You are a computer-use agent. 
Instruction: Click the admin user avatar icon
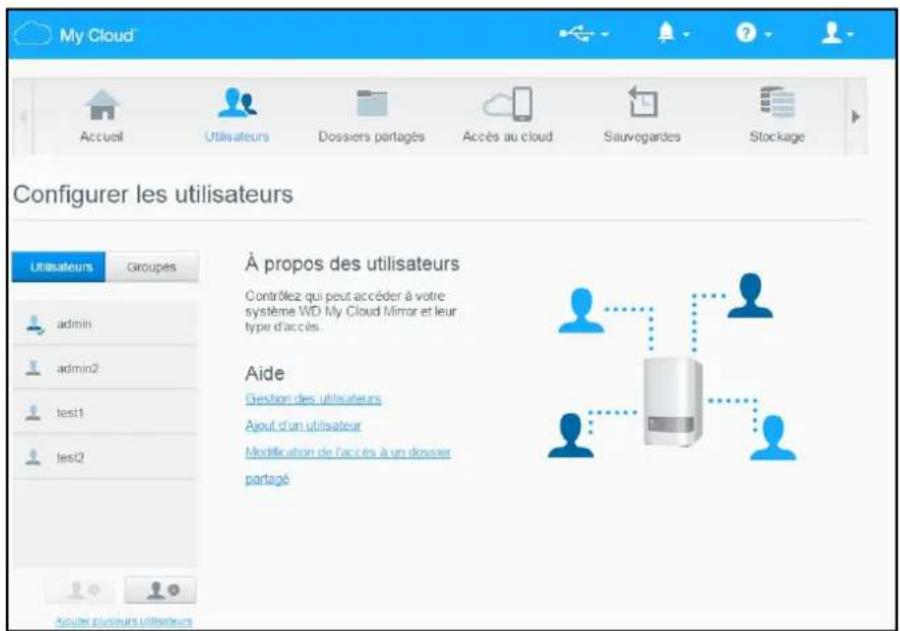pyautogui.click(x=35, y=324)
